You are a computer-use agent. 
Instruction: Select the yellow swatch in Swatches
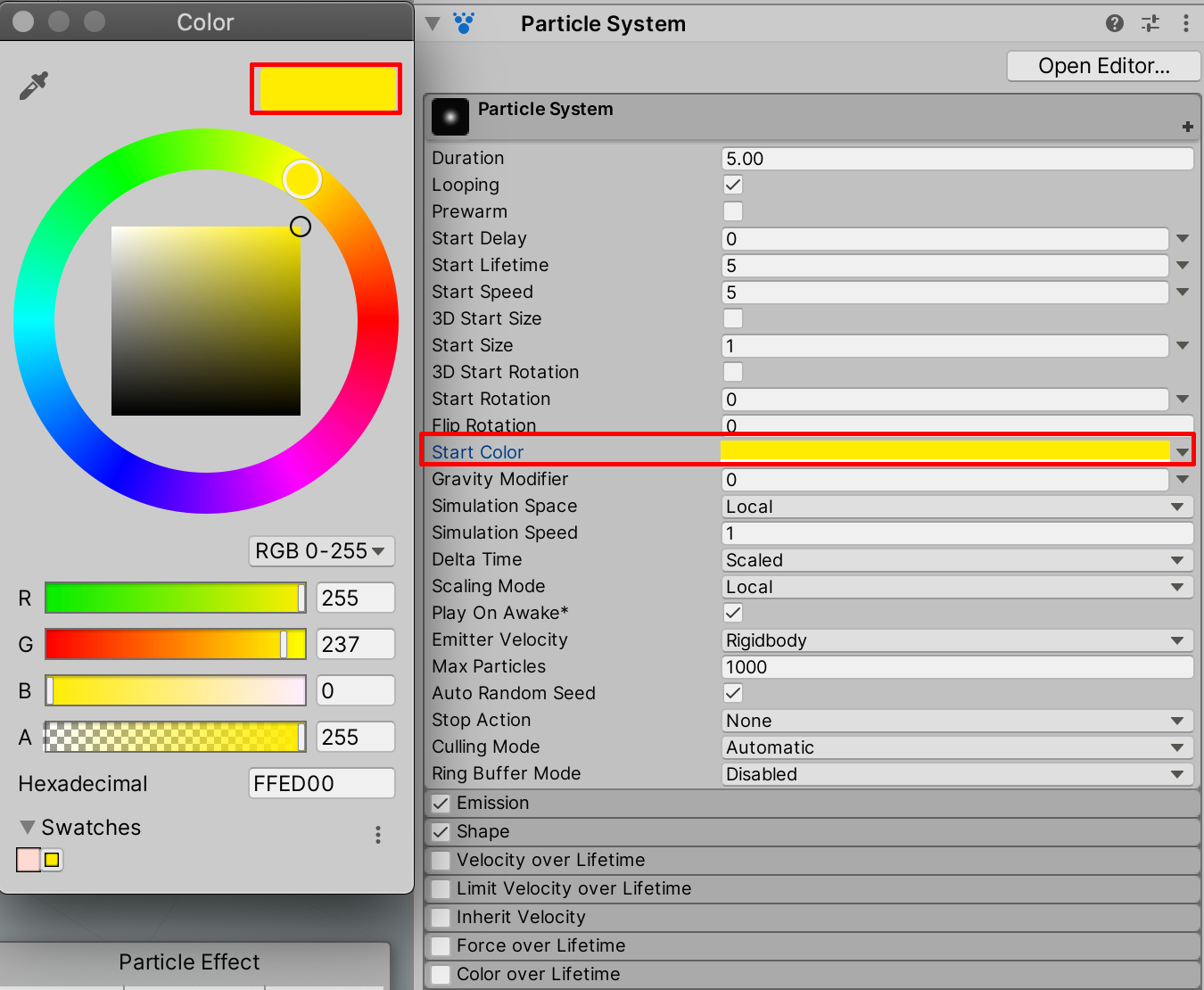coord(52,860)
